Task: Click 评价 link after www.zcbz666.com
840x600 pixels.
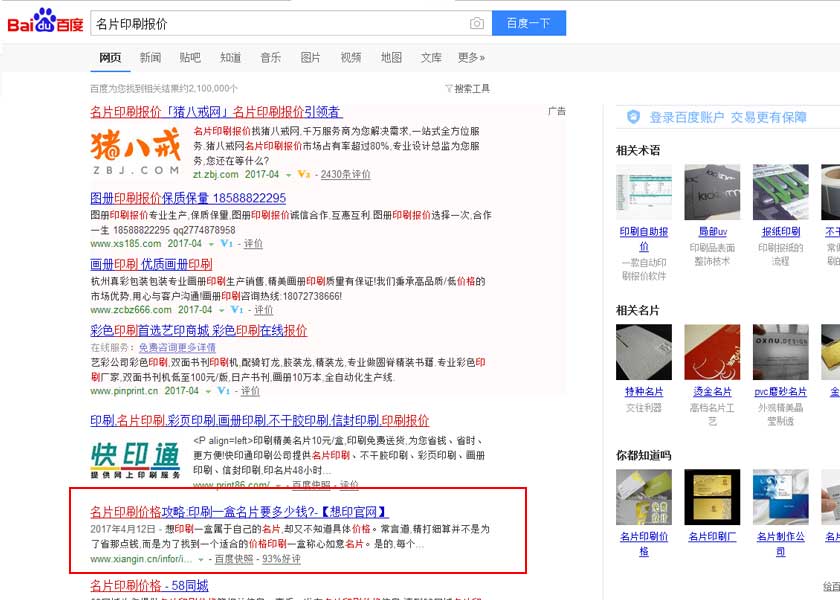Action: (x=264, y=310)
